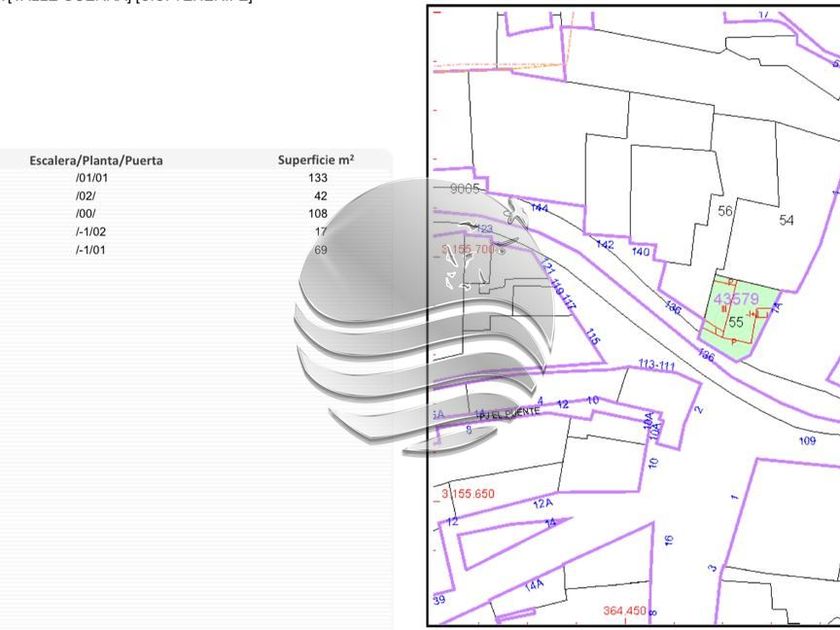Click the 9005 label on the map

[x=464, y=189]
